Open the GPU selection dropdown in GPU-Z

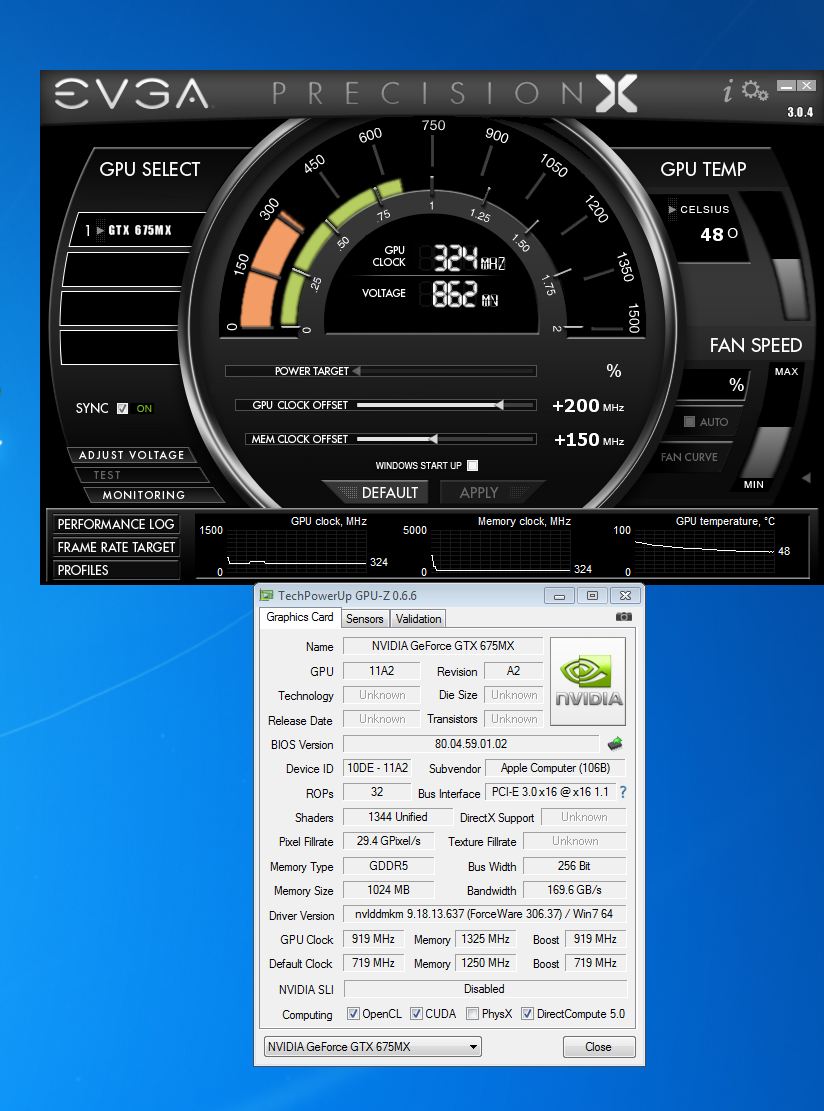(373, 1047)
